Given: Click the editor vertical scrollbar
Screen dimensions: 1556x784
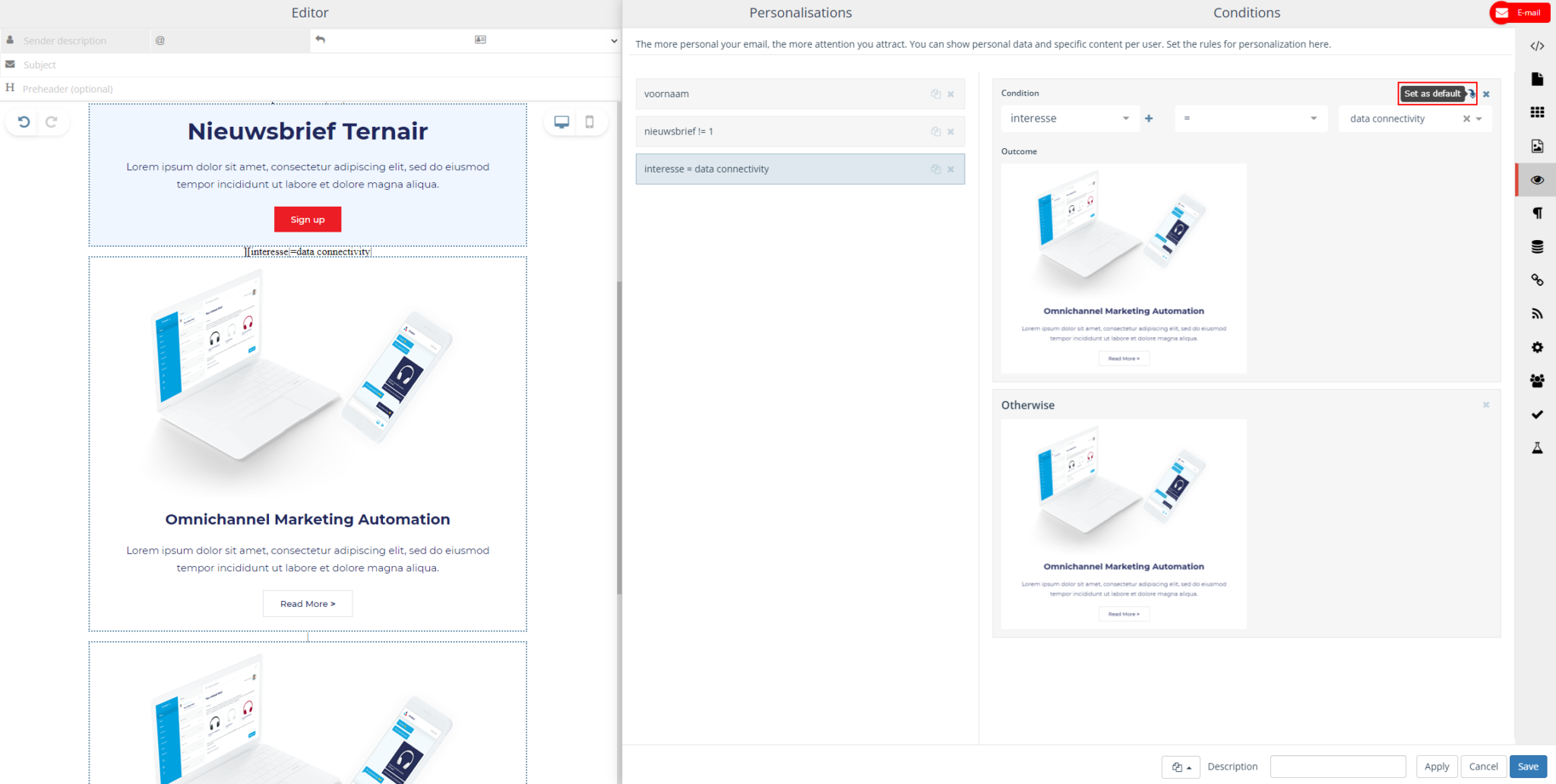Looking at the screenshot, I should 619,437.
